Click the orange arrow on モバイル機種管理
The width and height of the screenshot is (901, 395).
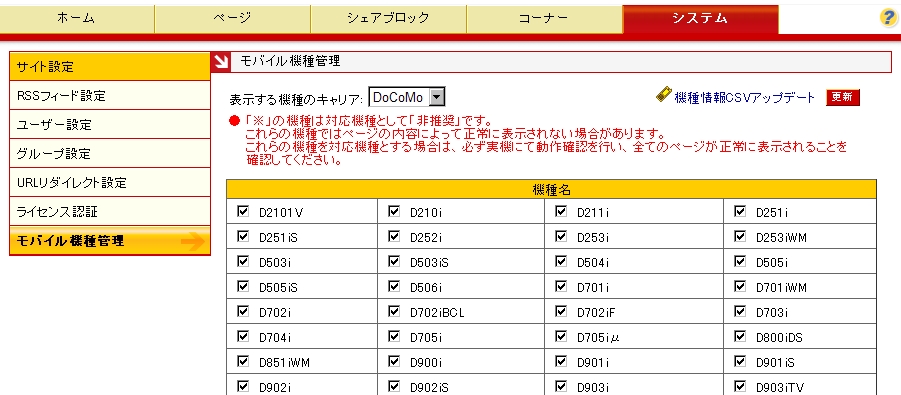click(x=192, y=241)
